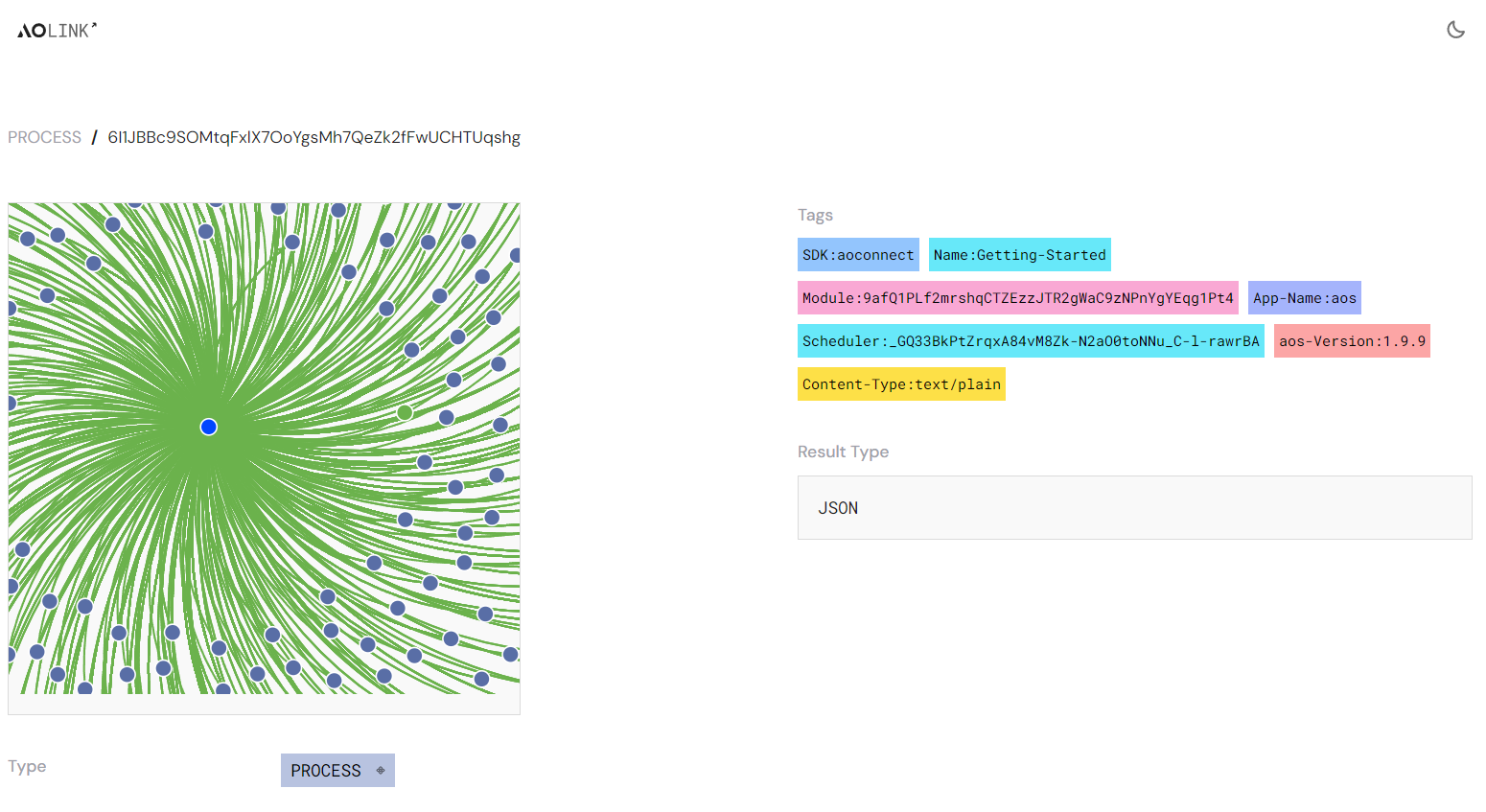This screenshot has height=812, width=1486.
Task: Open the PROCESS type badge
Action: click(326, 770)
